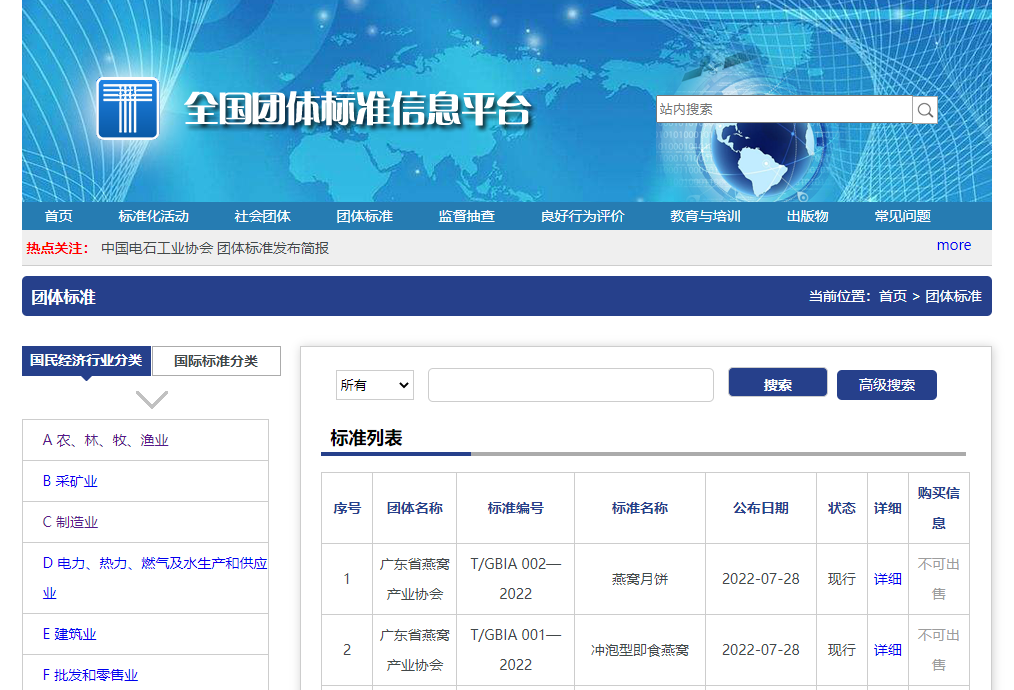Focus the standards search text box
Viewport: 1014px width, 690px height.
point(570,385)
